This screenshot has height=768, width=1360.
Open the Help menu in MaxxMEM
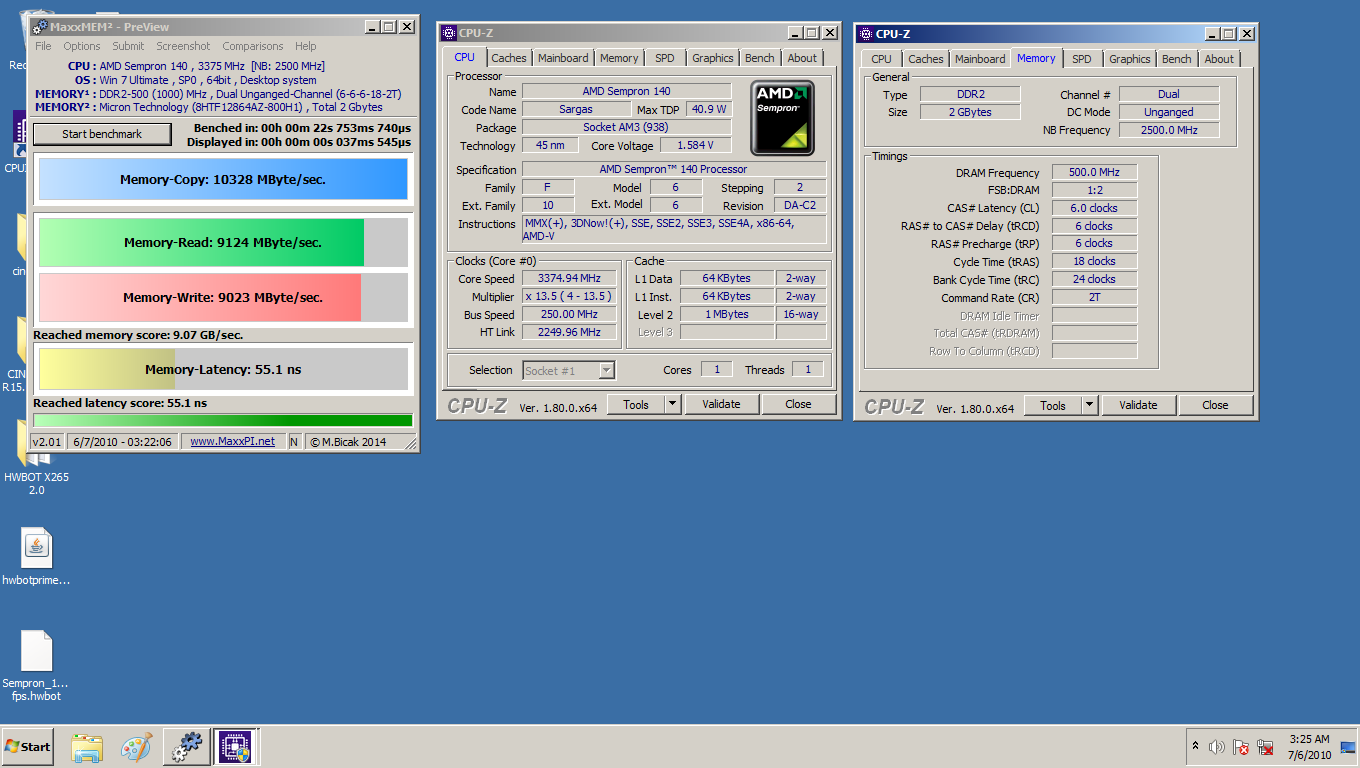(x=306, y=46)
